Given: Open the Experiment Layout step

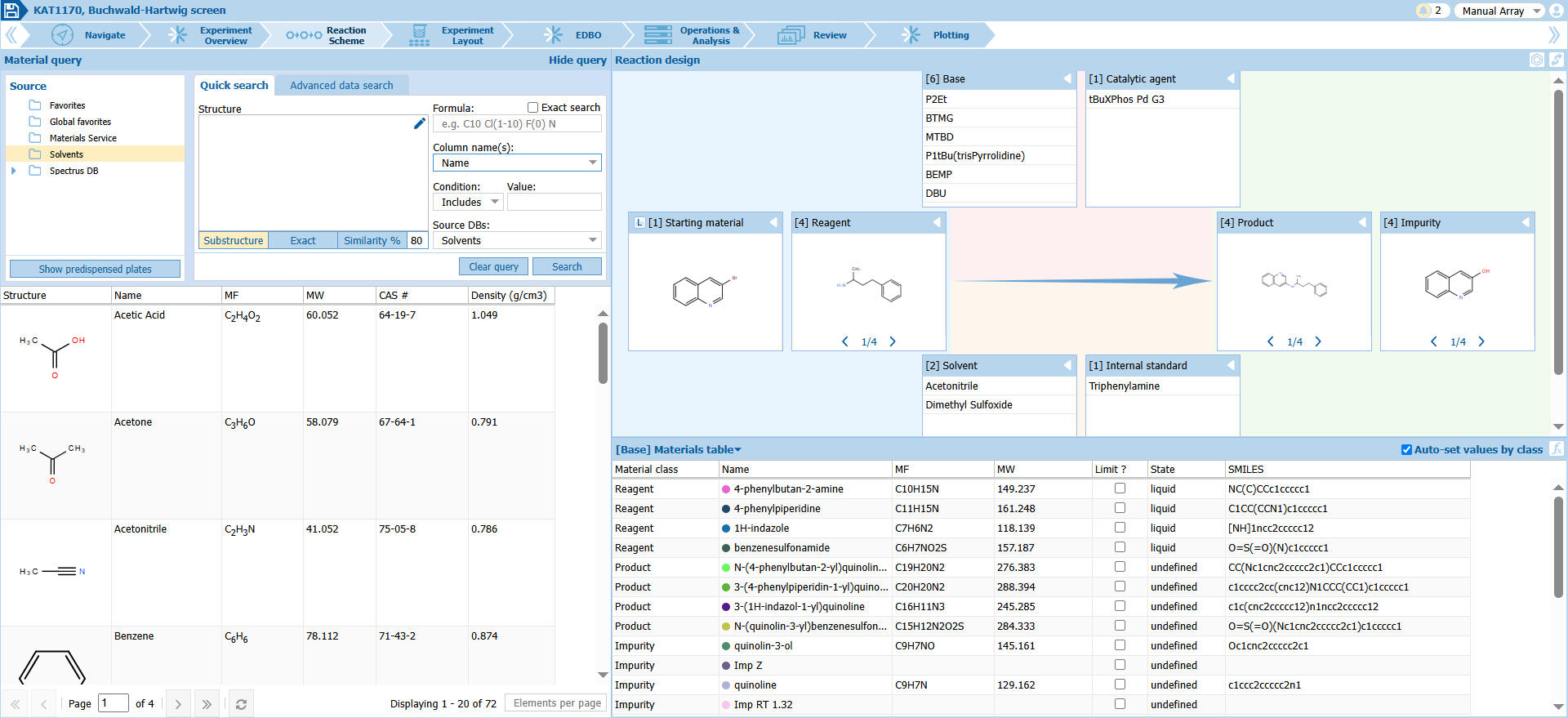Looking at the screenshot, I should [455, 35].
